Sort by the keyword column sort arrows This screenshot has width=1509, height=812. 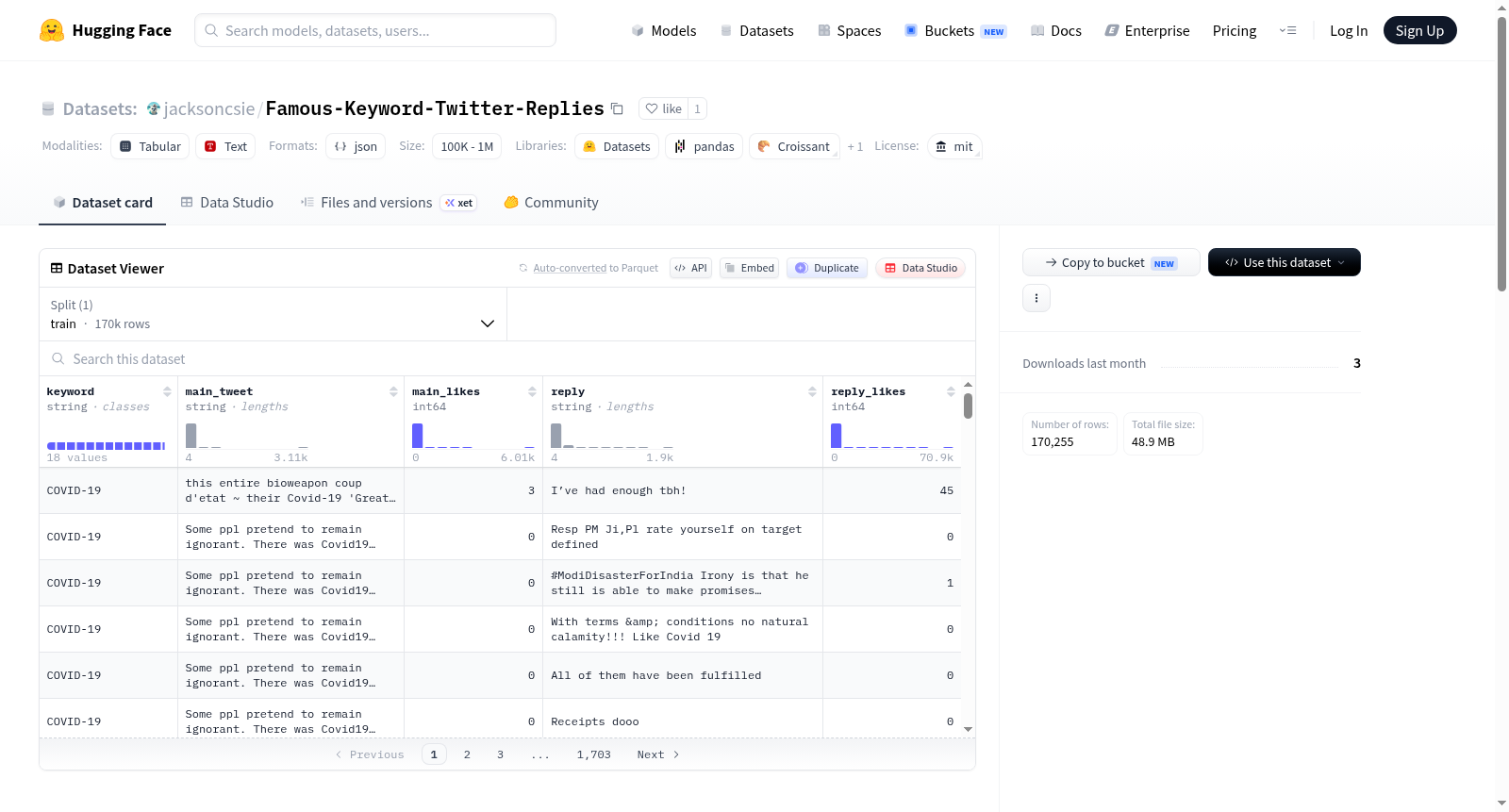167,391
